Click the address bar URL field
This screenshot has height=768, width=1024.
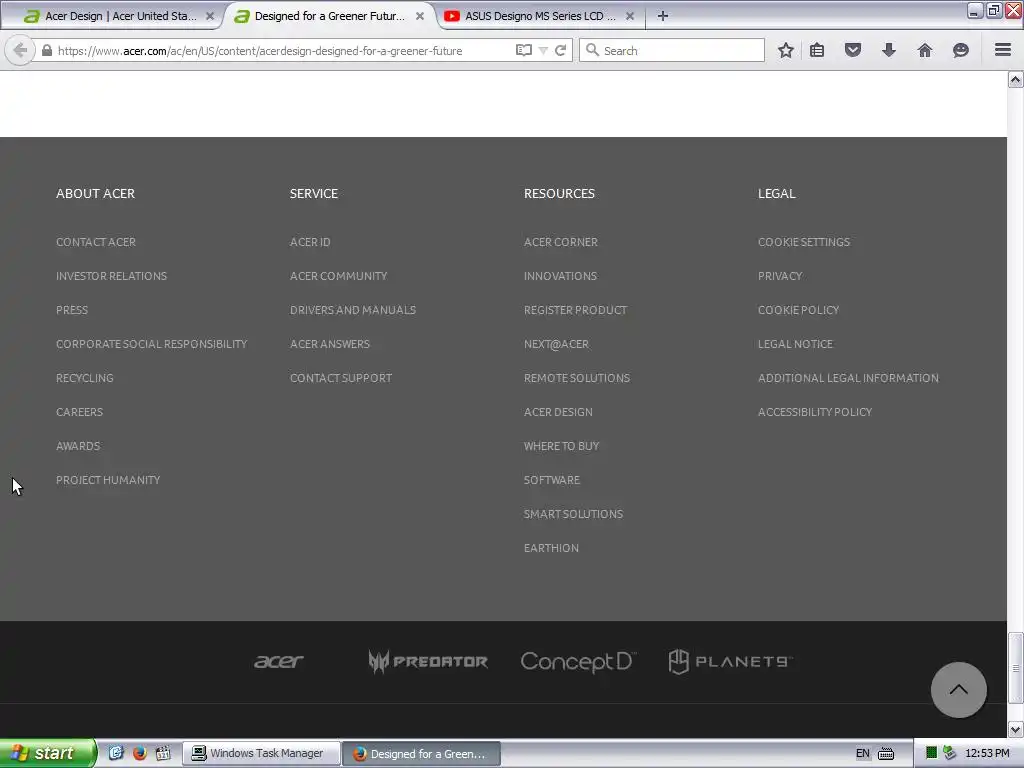tap(281, 50)
